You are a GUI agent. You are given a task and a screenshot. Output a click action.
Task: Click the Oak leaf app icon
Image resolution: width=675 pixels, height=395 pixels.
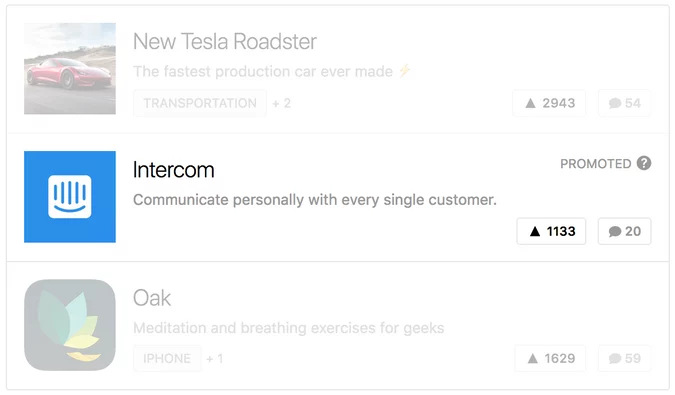70,325
